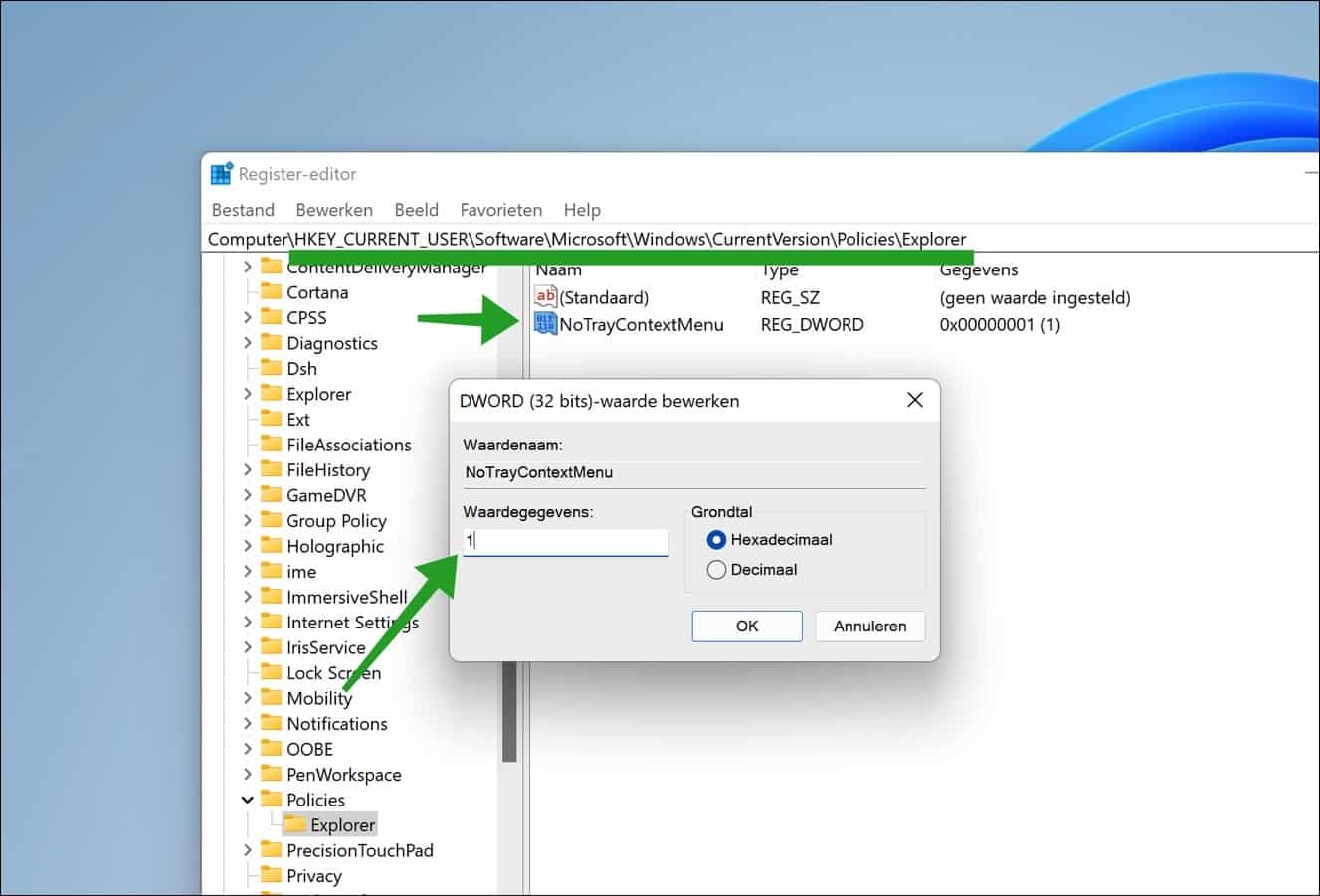The width and height of the screenshot is (1320, 896).
Task: Expand the FileHistory tree node
Action: [247, 469]
